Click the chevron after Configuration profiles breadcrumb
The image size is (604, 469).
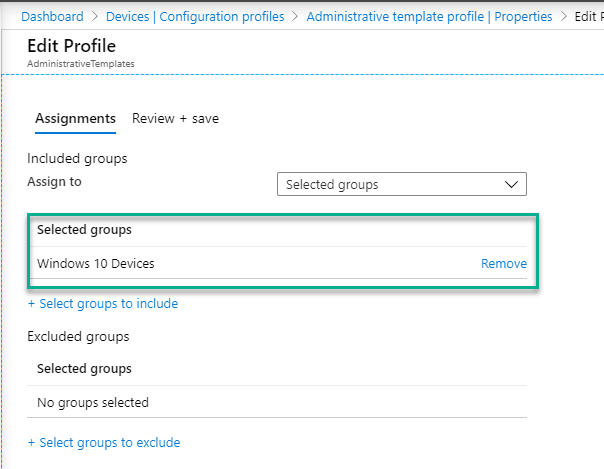pos(295,17)
